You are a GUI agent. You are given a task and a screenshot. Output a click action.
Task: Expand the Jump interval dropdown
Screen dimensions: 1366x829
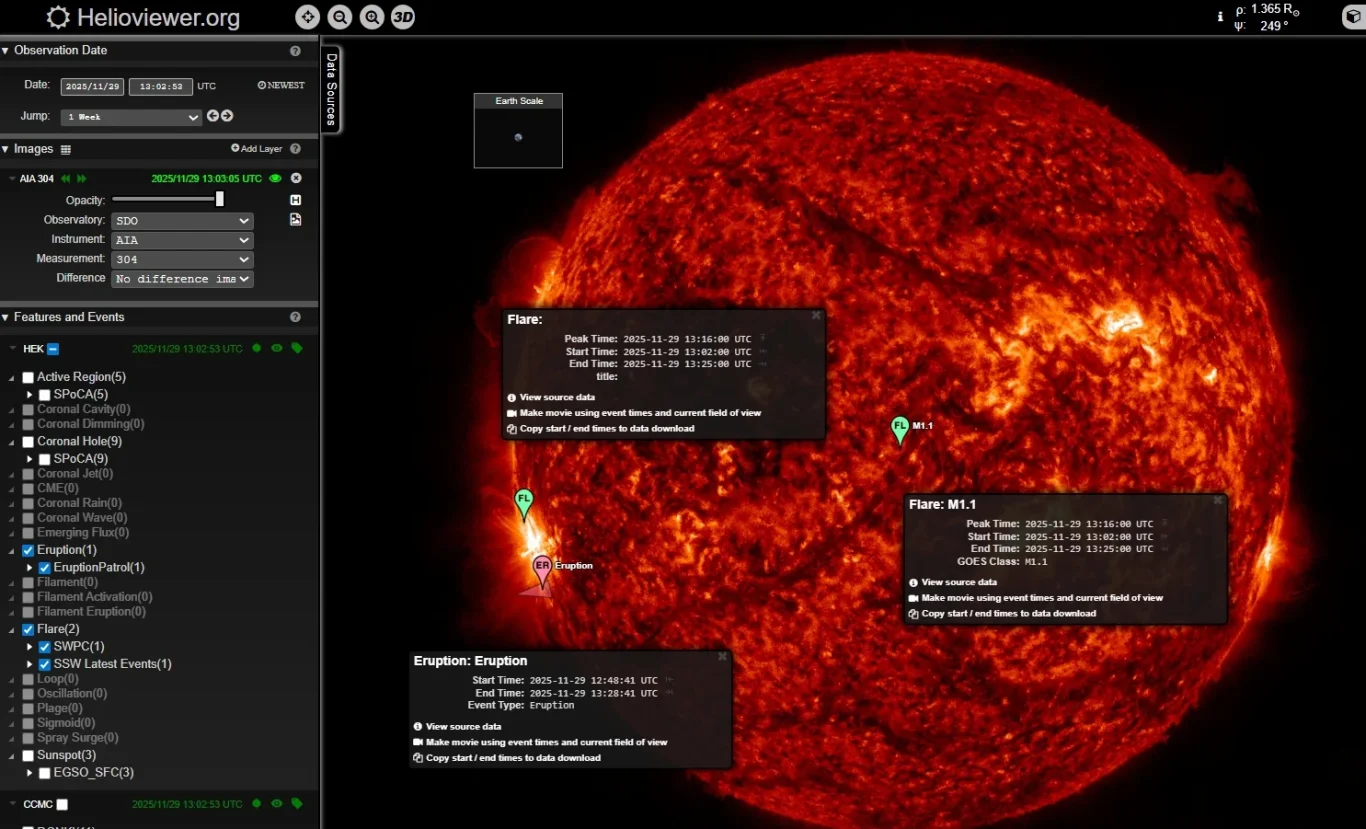[x=131, y=117]
